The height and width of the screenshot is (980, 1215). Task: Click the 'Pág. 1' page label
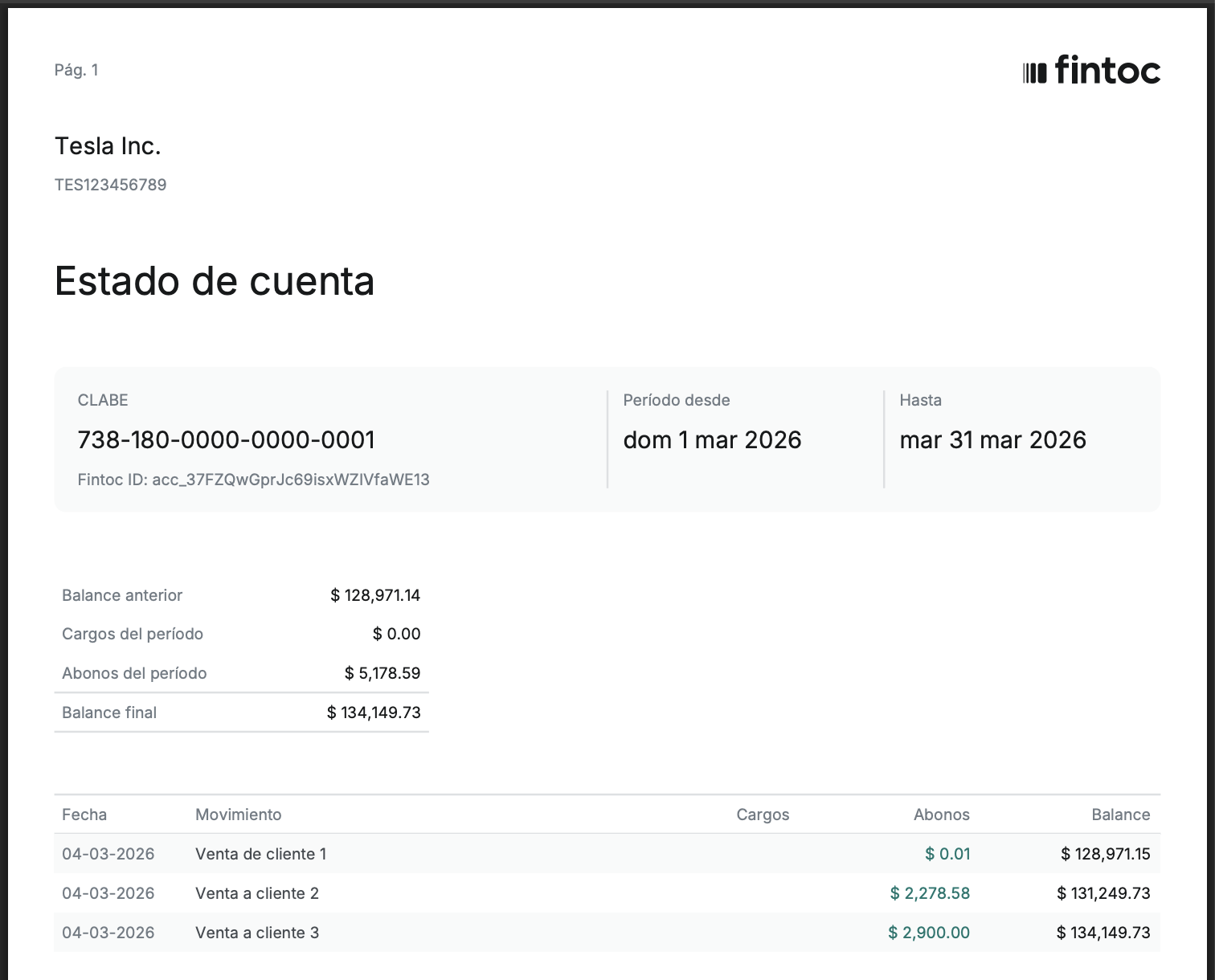(x=76, y=71)
